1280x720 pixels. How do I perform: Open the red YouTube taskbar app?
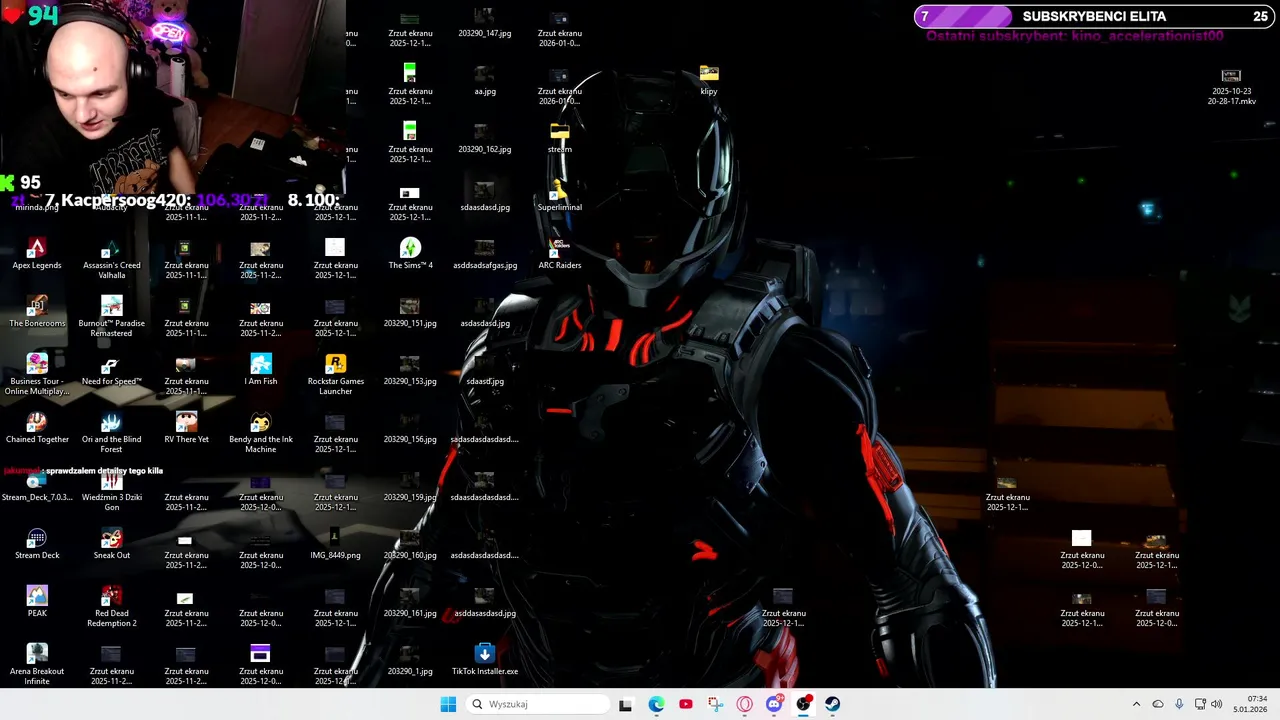(685, 704)
